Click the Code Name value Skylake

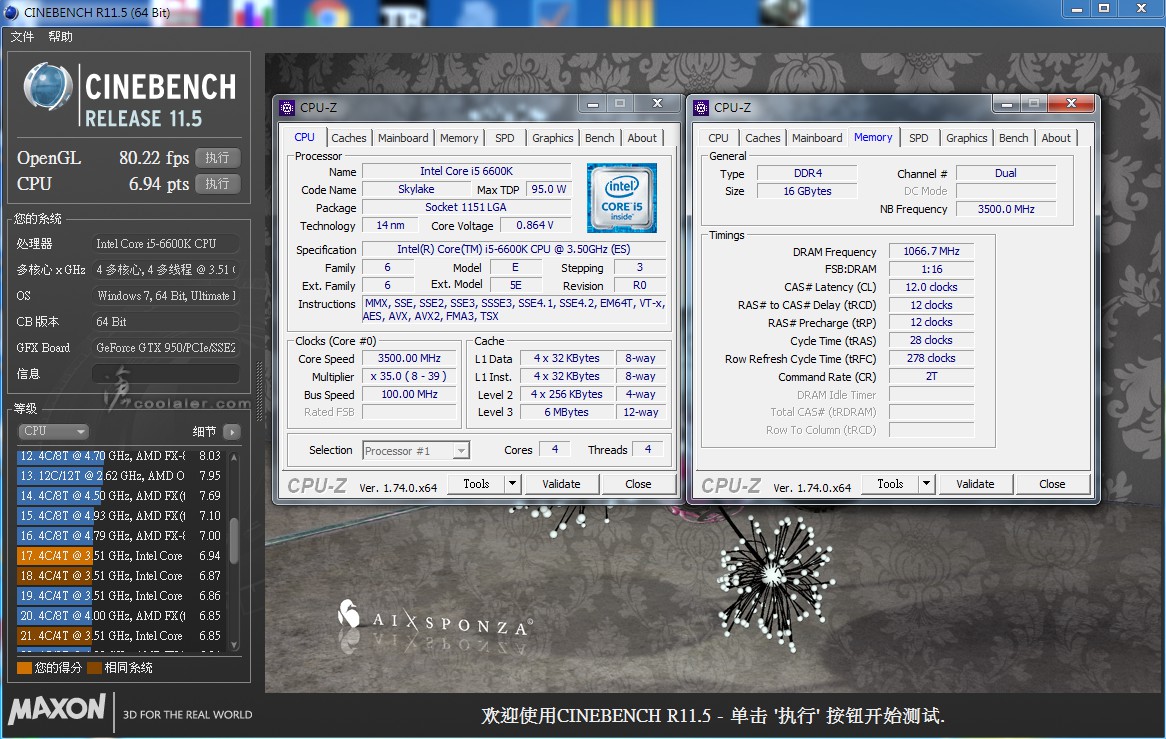point(416,190)
